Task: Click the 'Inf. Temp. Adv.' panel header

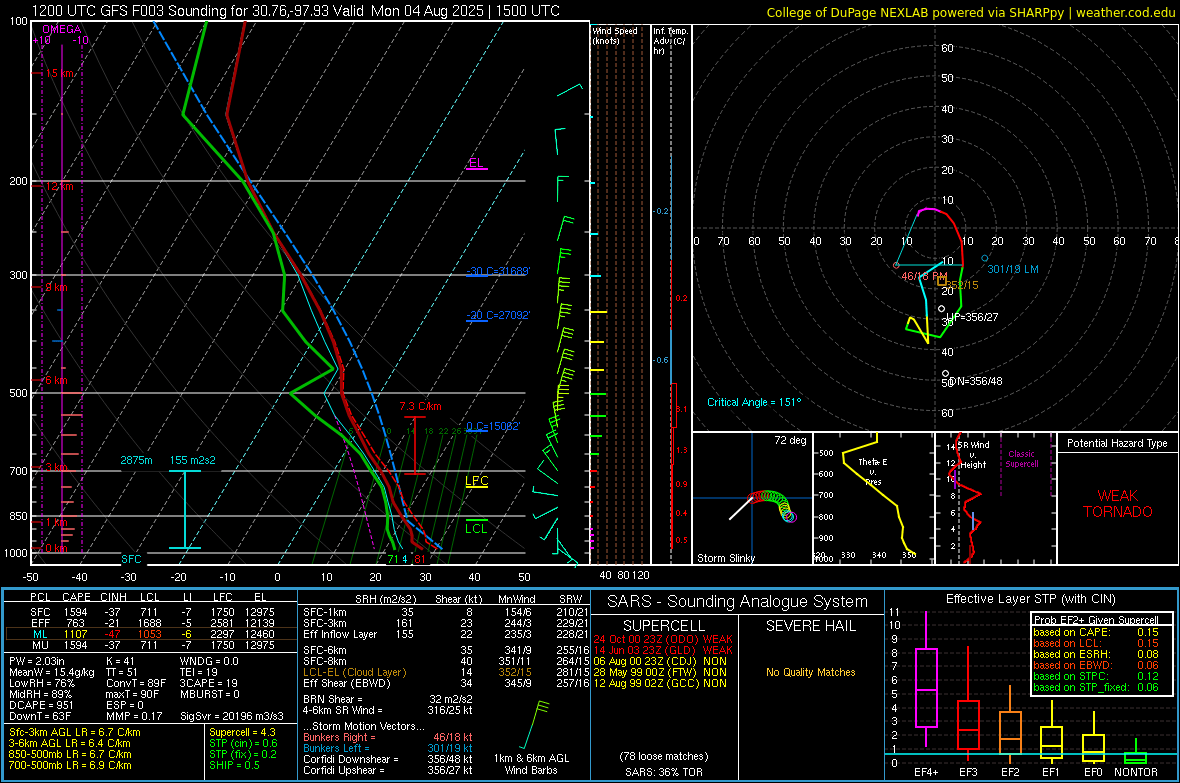Action: pos(670,41)
